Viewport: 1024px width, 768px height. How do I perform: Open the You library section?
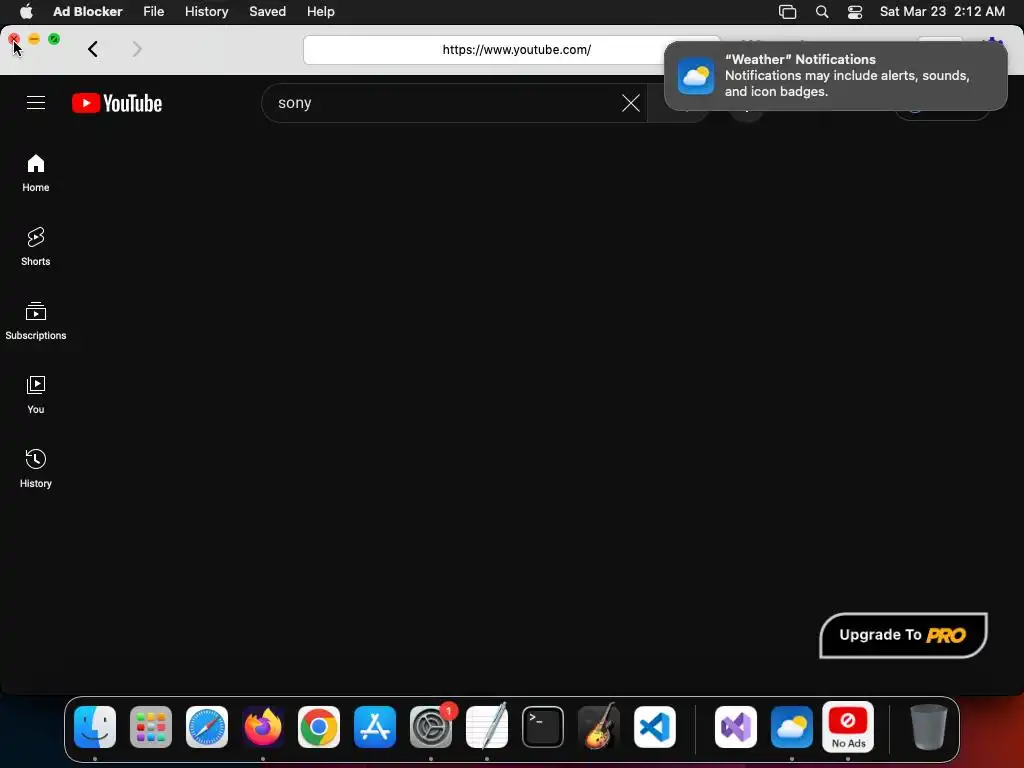click(x=36, y=394)
